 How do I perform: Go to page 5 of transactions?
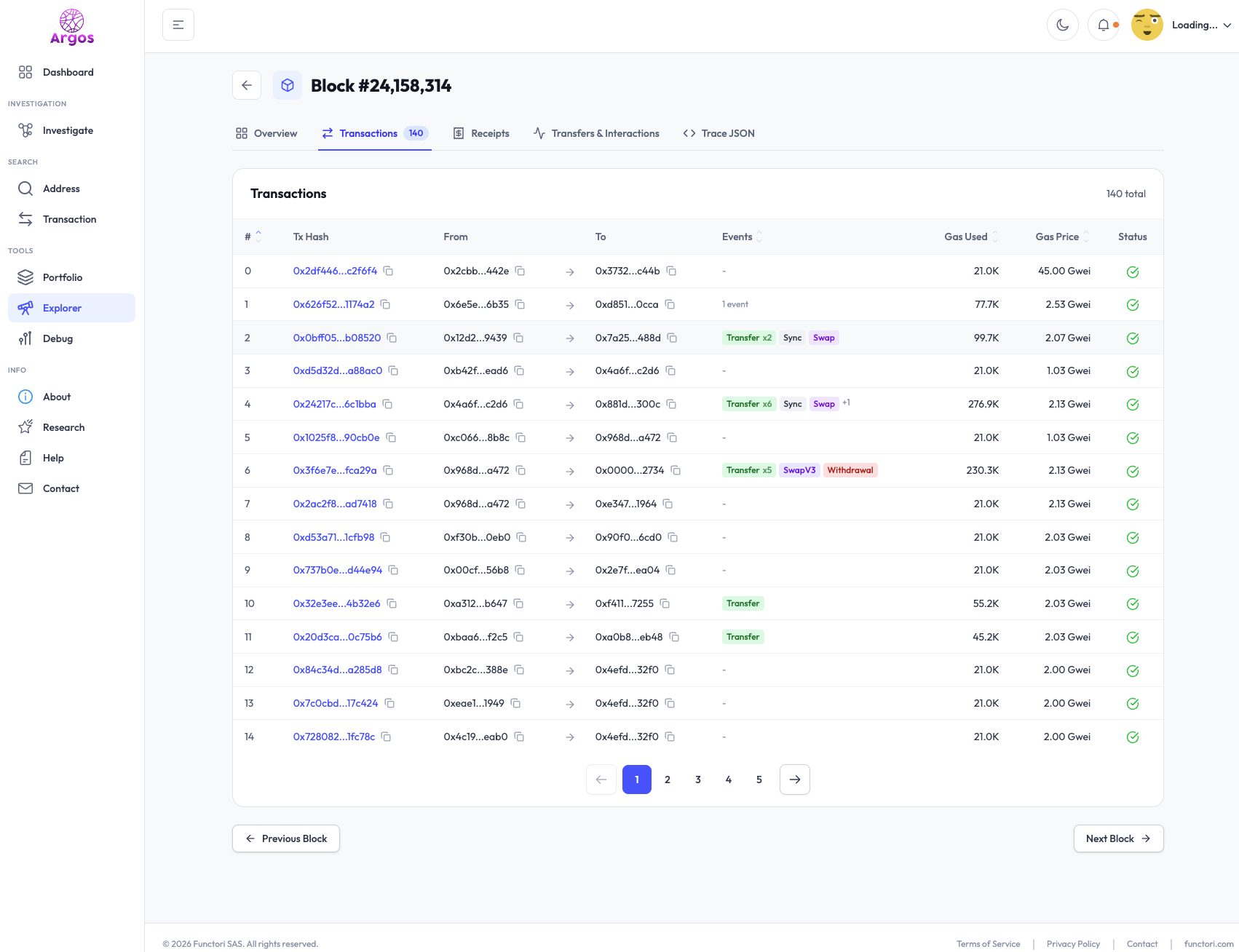point(759,780)
